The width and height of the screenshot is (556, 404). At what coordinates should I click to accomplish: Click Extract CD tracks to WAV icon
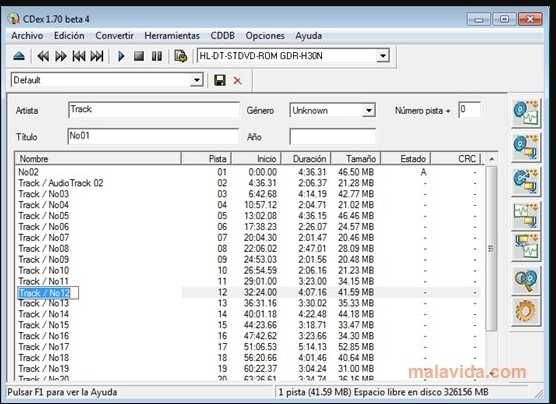(526, 113)
